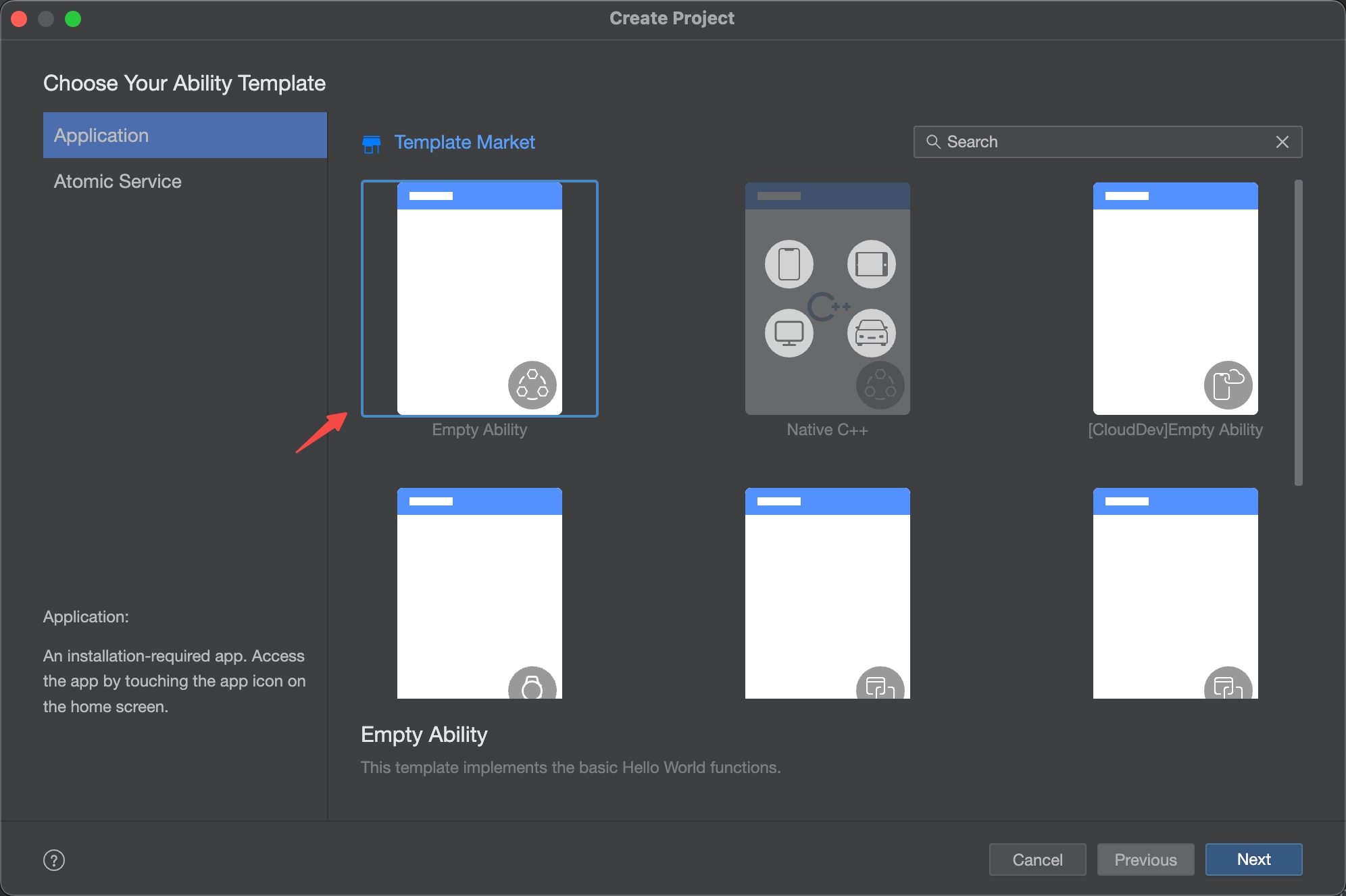
Task: Click the hexagon badge on Empty Ability card
Action: [532, 385]
